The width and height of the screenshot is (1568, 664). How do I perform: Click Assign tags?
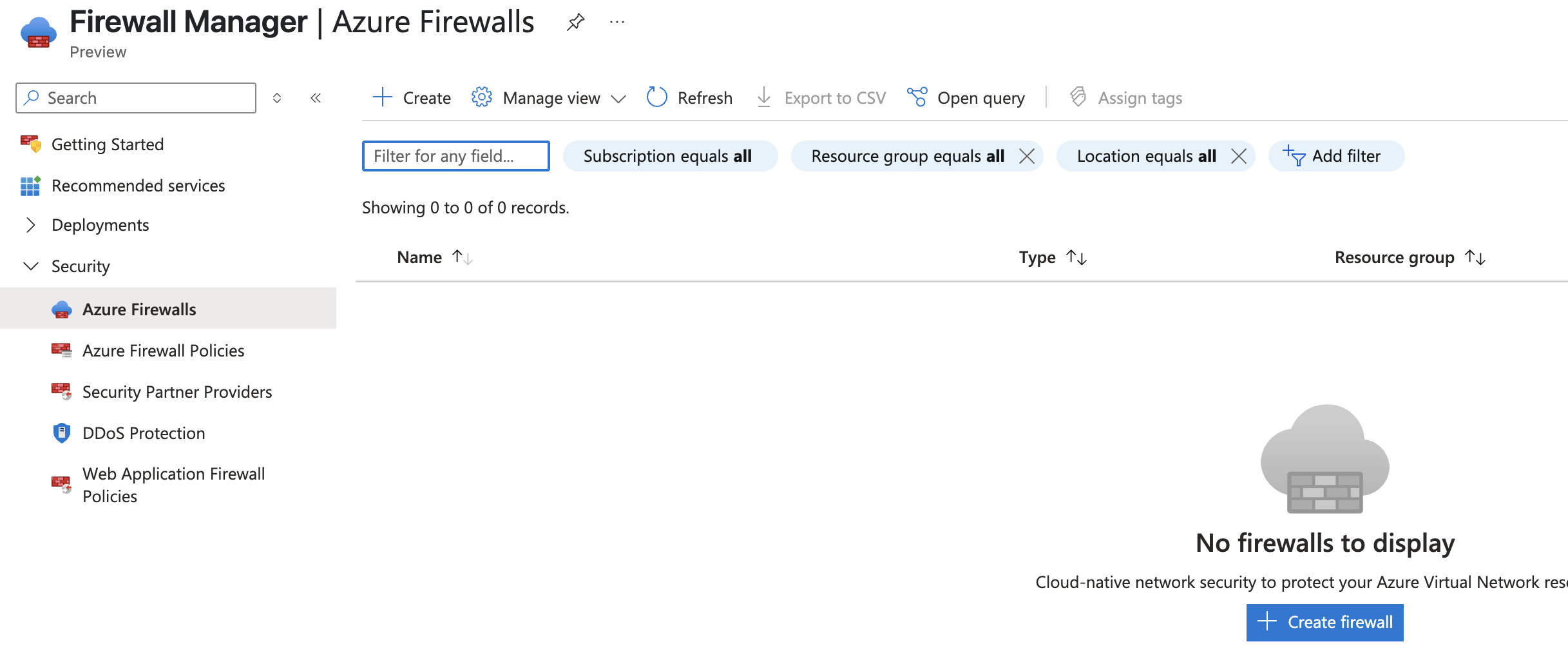click(1126, 97)
